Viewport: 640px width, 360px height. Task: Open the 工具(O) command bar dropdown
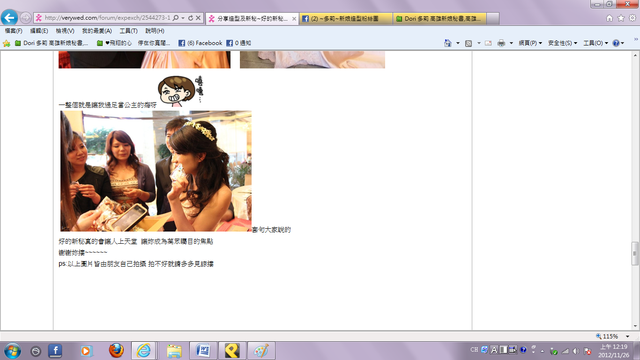pos(596,43)
